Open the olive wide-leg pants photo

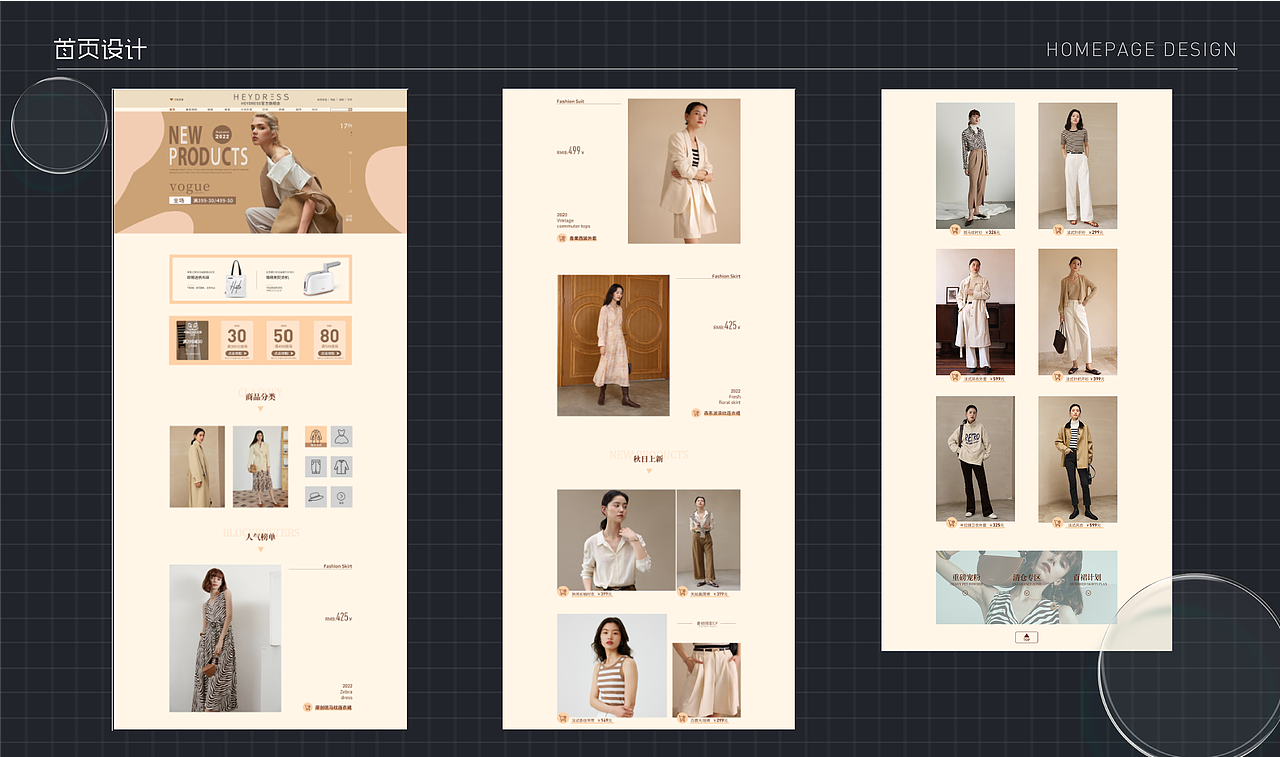(709, 539)
